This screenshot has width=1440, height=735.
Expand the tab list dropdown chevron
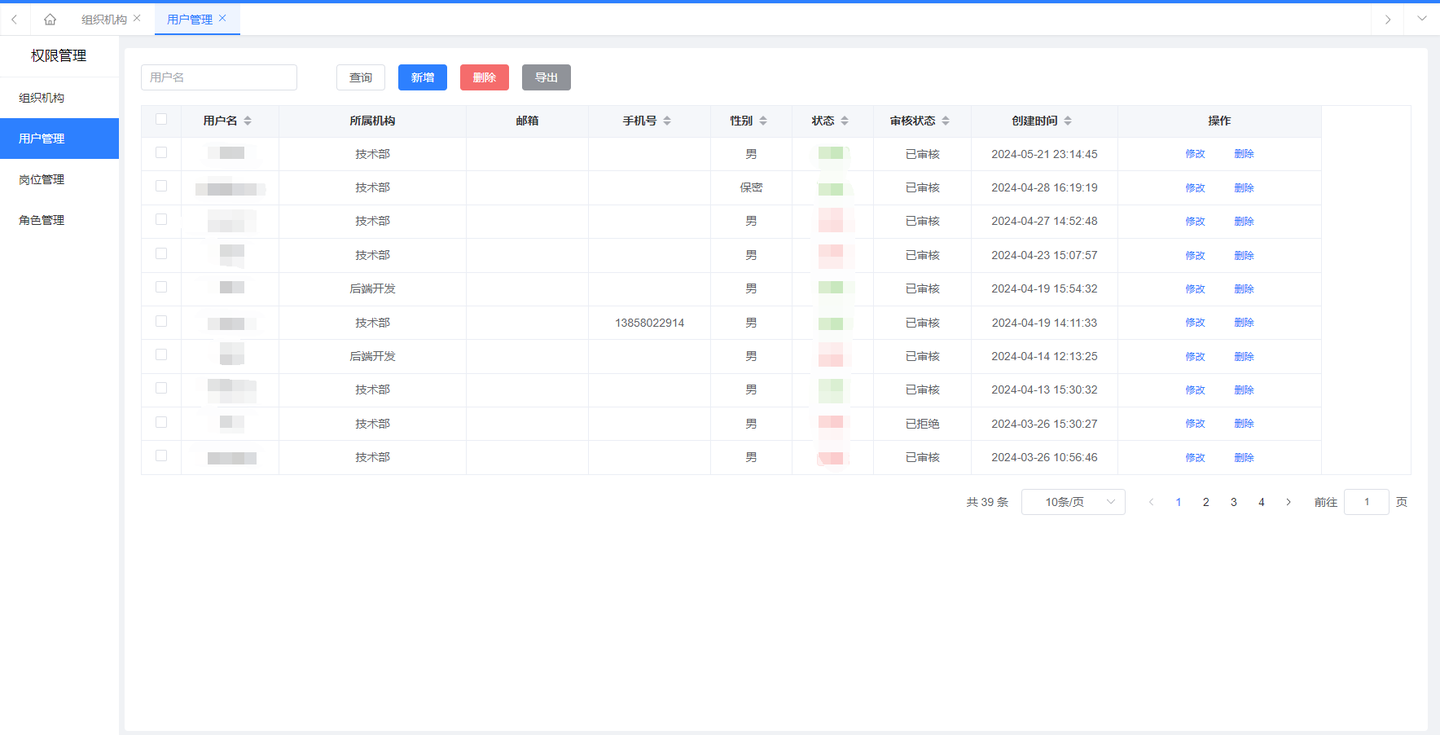pos(1422,19)
